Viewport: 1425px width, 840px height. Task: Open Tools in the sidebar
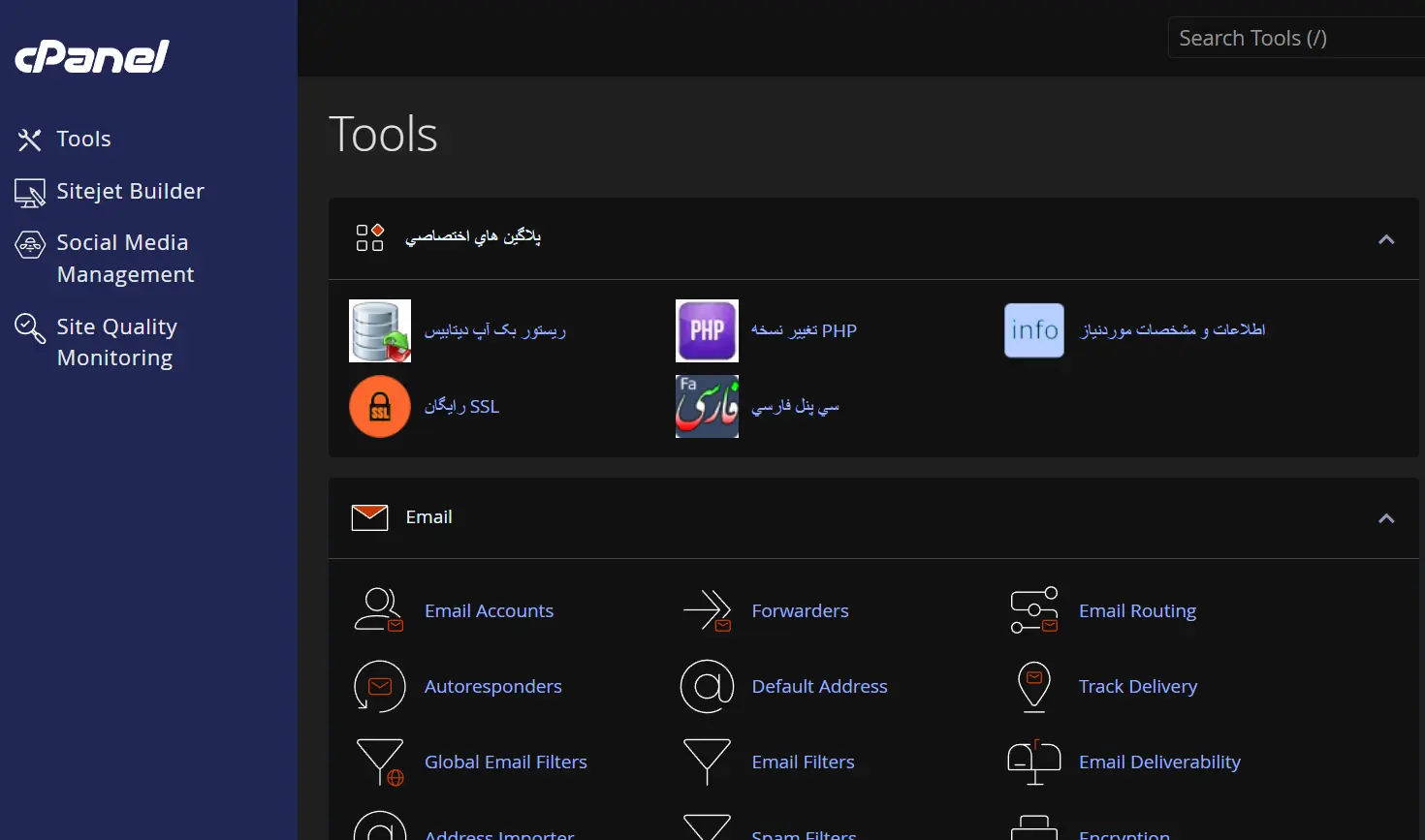point(83,140)
